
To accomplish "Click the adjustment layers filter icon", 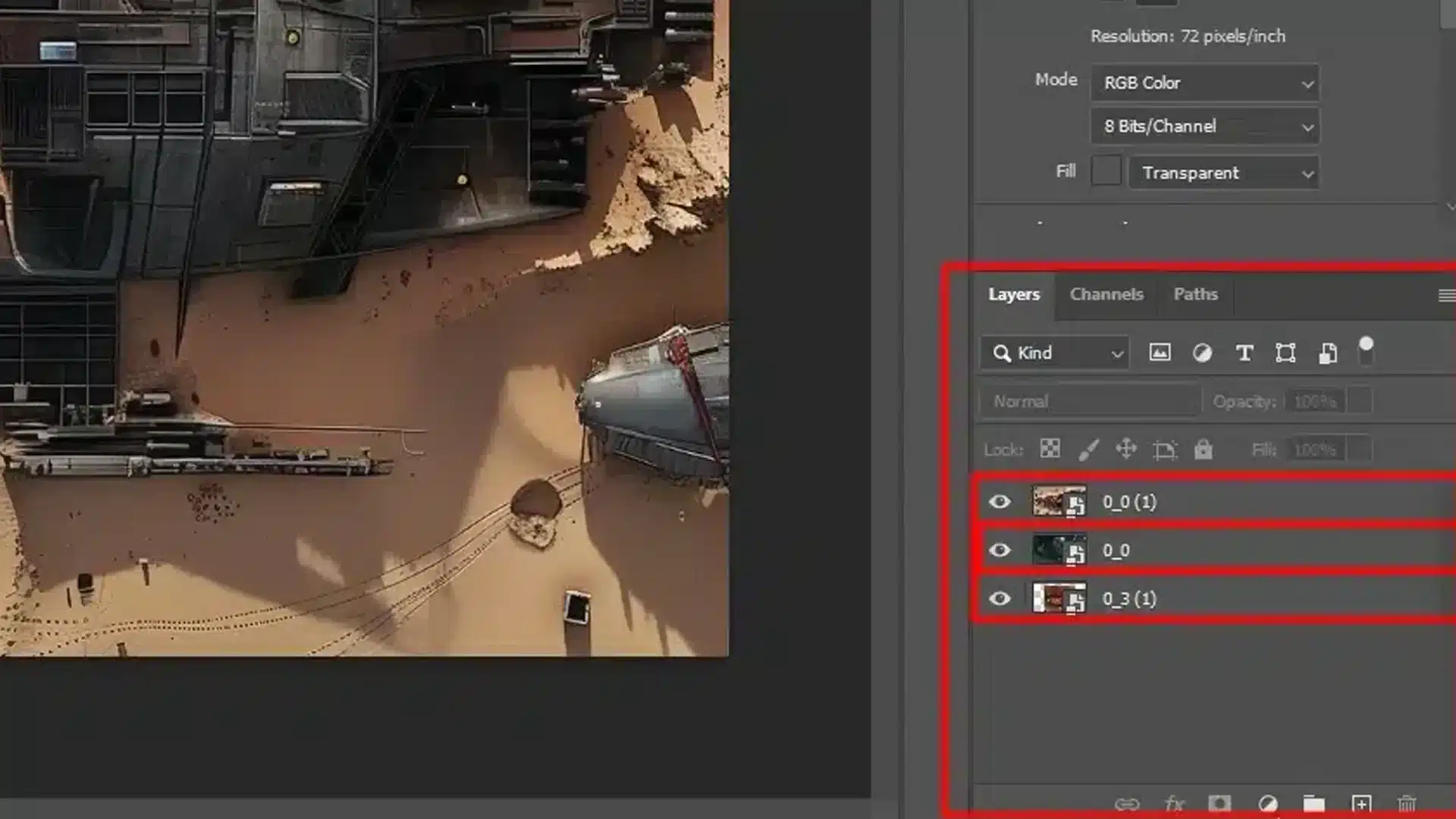I will tap(1203, 353).
